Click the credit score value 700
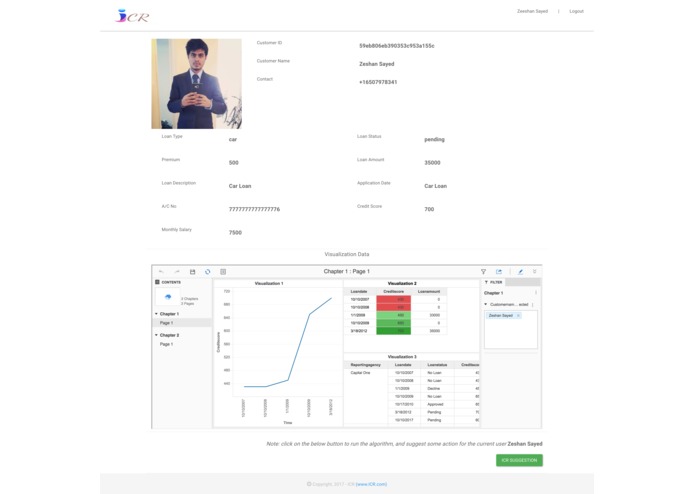This screenshot has height=494, width=695. coord(429,209)
